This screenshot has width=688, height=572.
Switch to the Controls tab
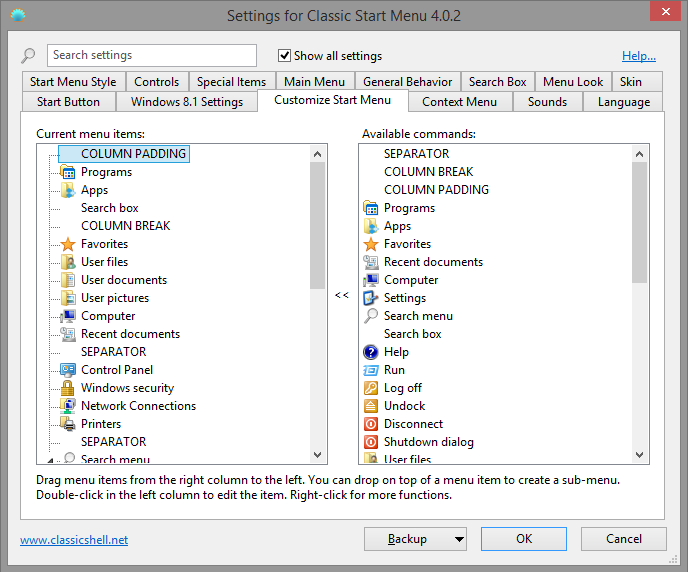click(157, 82)
